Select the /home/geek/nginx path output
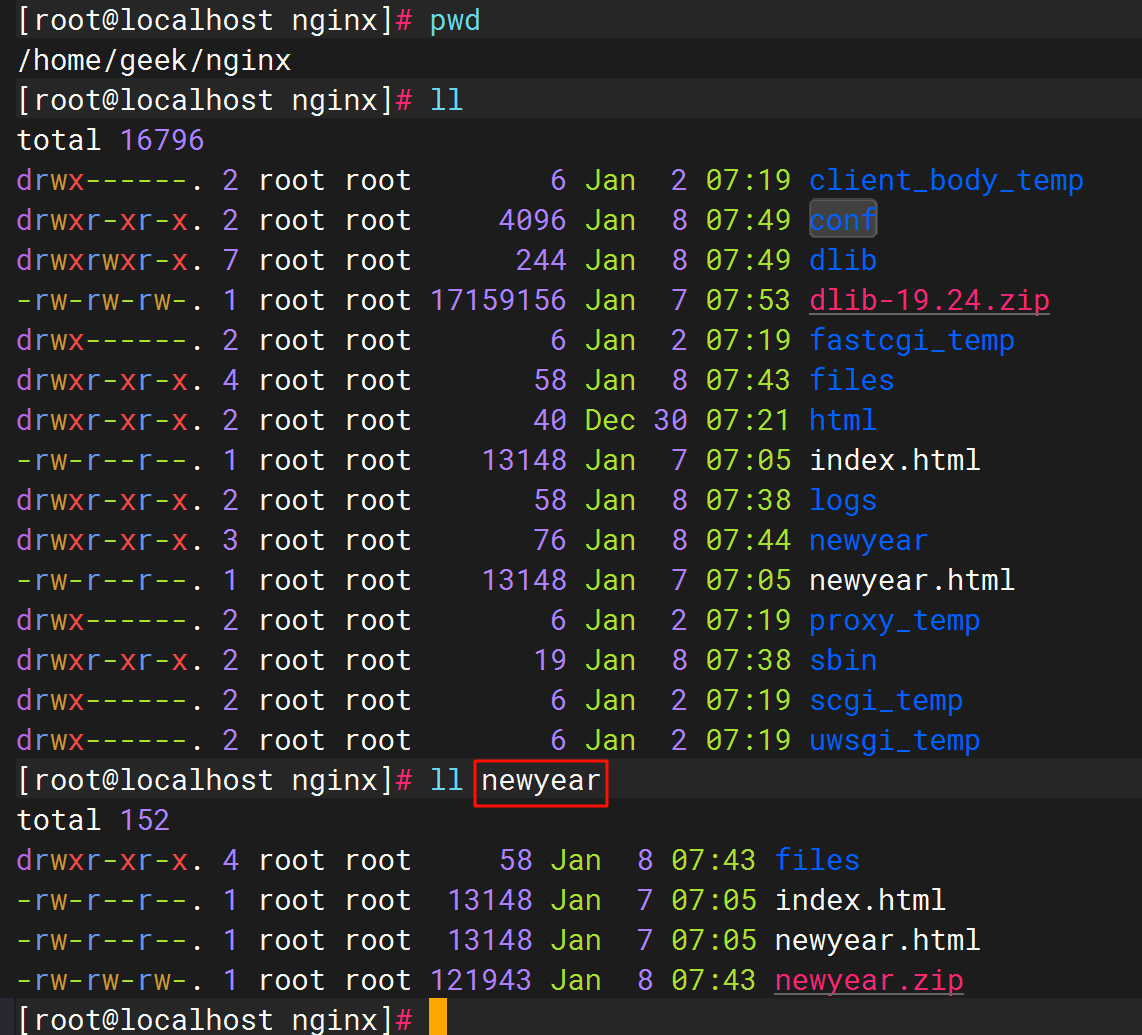1142x1035 pixels. (154, 60)
